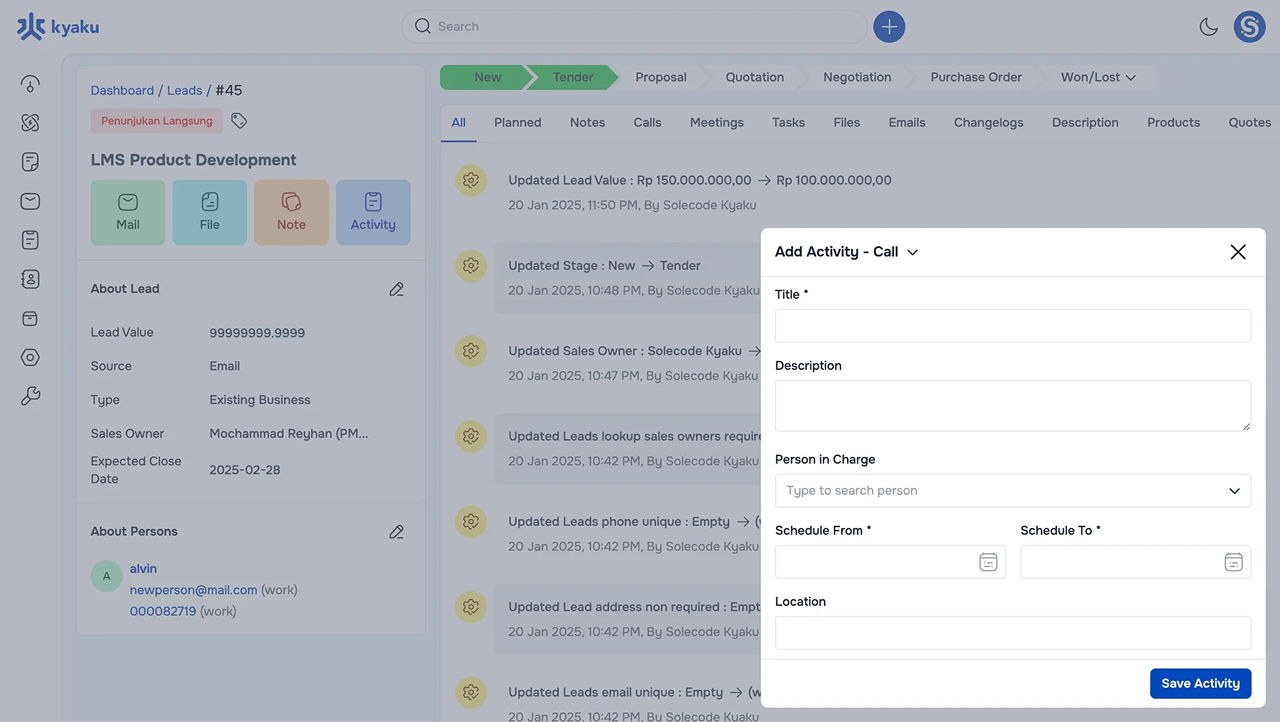Open the alvin person link
The image size is (1280, 722).
coord(143,569)
